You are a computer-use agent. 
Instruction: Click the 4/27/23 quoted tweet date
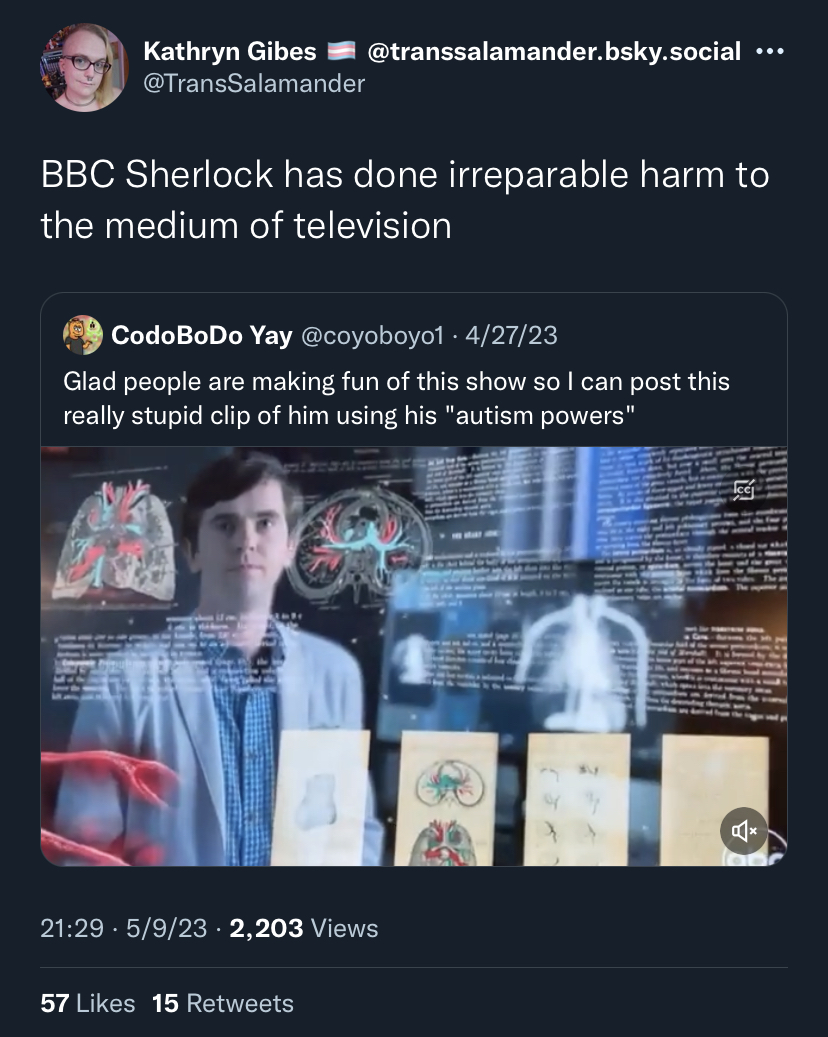click(x=511, y=335)
